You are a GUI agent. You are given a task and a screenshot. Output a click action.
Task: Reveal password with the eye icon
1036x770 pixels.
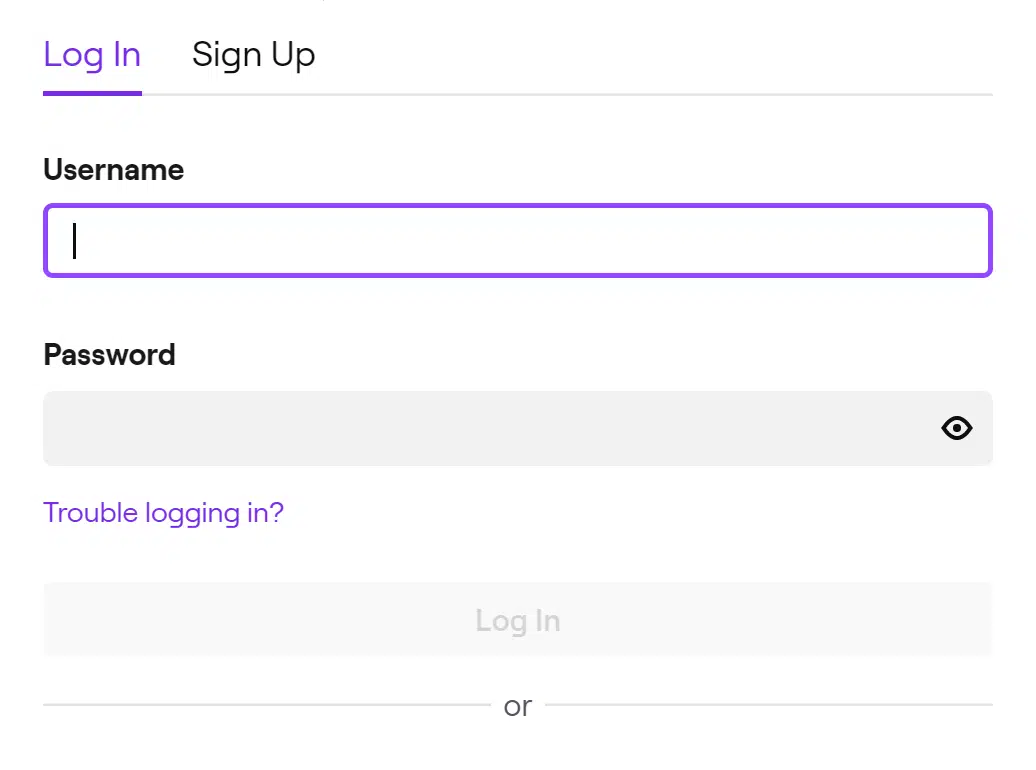click(x=956, y=428)
